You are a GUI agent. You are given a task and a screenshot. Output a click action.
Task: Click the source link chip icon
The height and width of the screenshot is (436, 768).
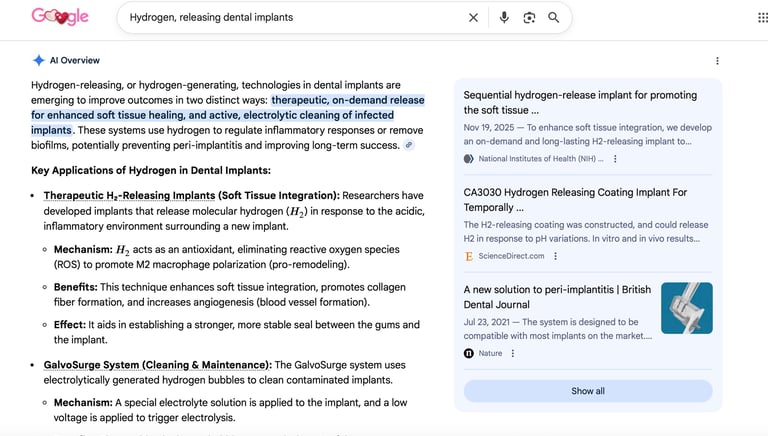tap(409, 146)
